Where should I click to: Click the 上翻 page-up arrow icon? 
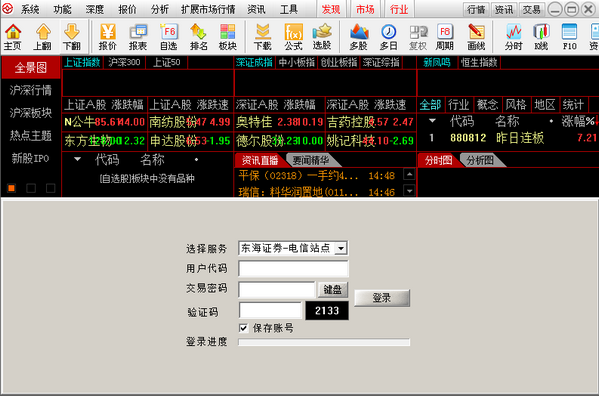42,37
